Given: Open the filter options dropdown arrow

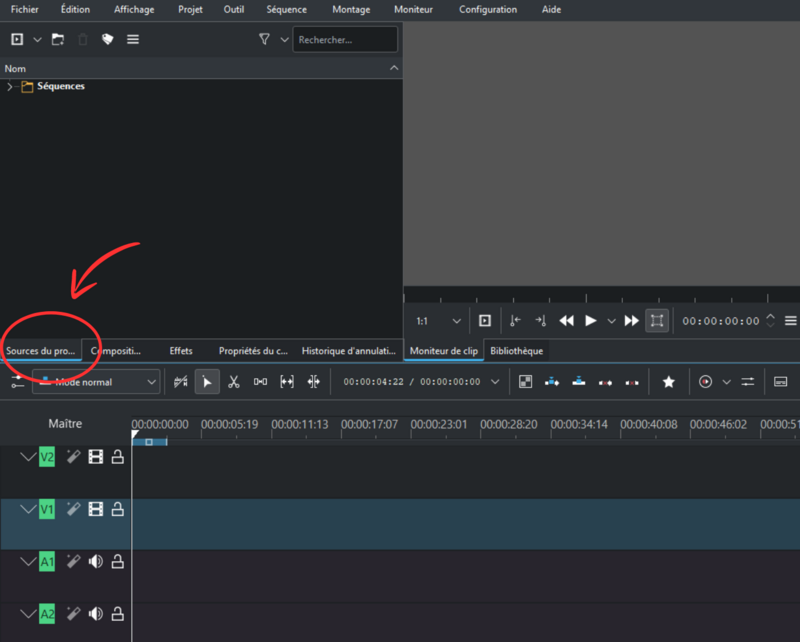Looking at the screenshot, I should tap(284, 39).
